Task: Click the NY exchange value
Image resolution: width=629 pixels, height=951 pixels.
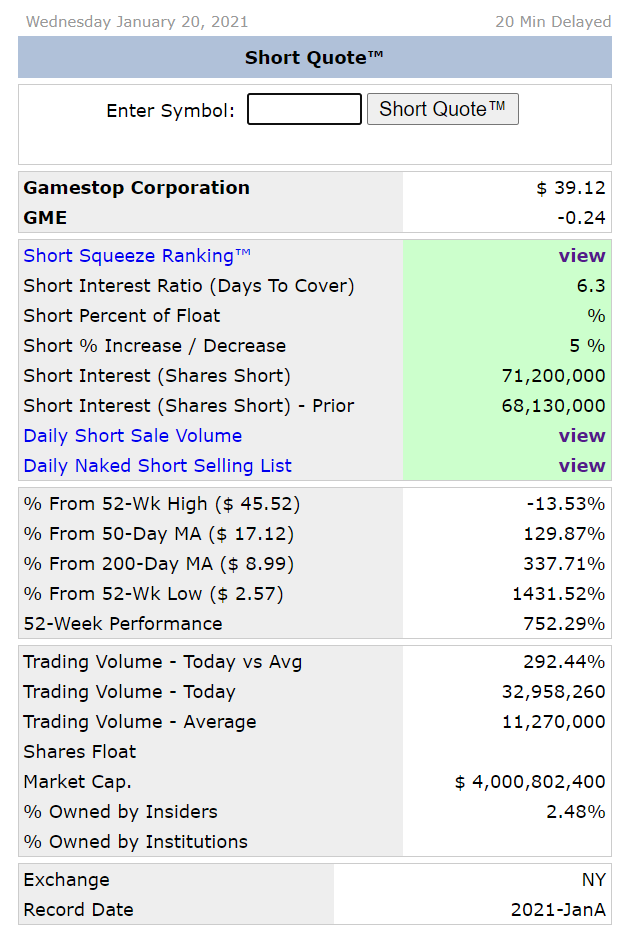Action: click(593, 880)
